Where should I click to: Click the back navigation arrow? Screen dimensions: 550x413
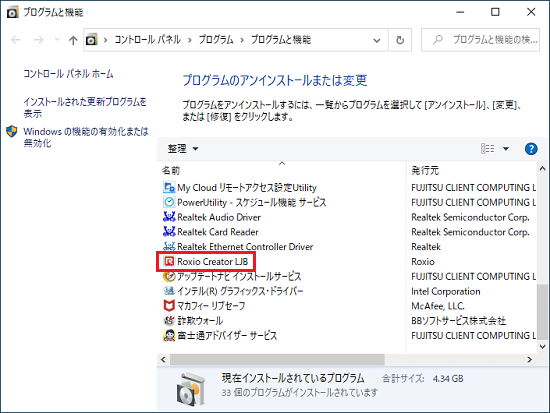click(x=16, y=40)
